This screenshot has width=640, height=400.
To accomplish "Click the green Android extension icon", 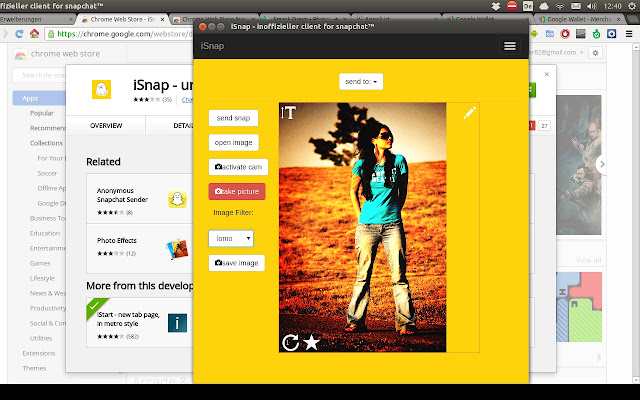I will click(x=534, y=34).
